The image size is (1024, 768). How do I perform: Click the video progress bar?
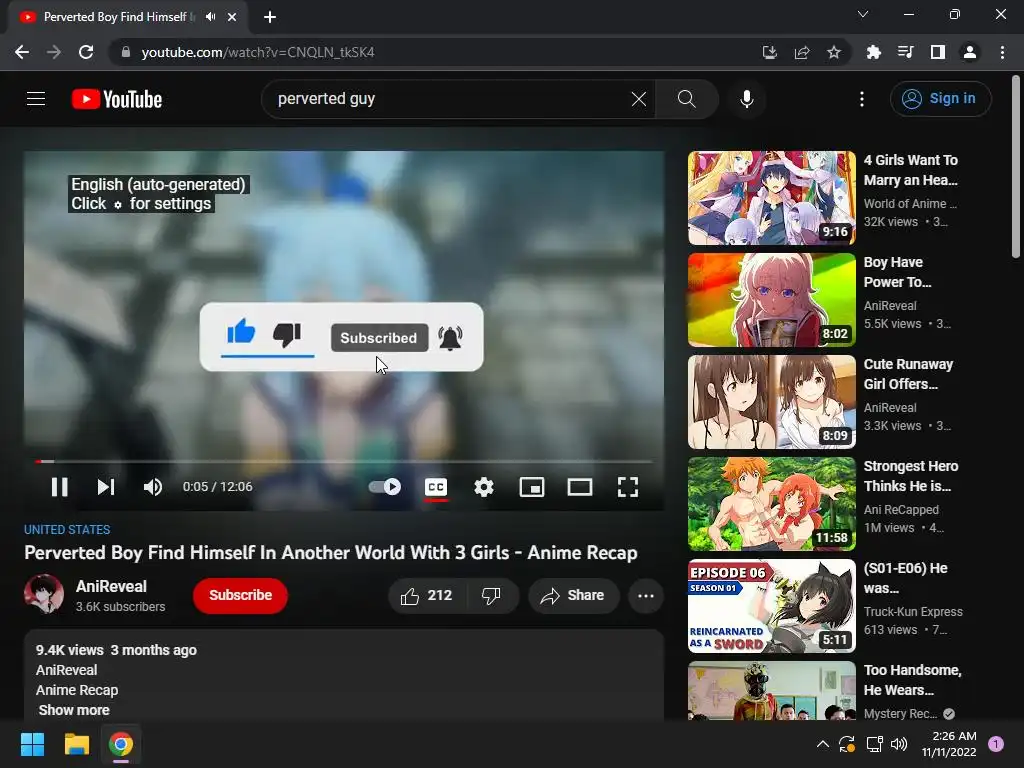pyautogui.click(x=344, y=461)
